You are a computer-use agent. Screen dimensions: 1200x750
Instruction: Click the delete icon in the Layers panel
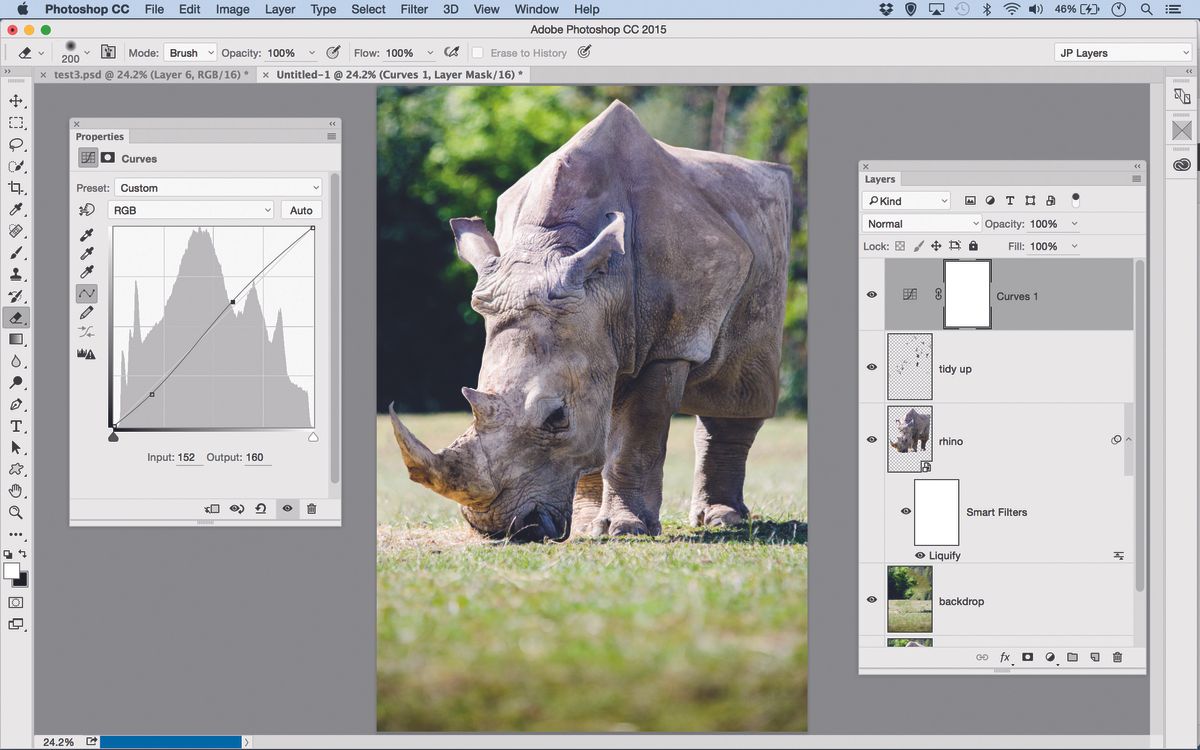(1117, 657)
